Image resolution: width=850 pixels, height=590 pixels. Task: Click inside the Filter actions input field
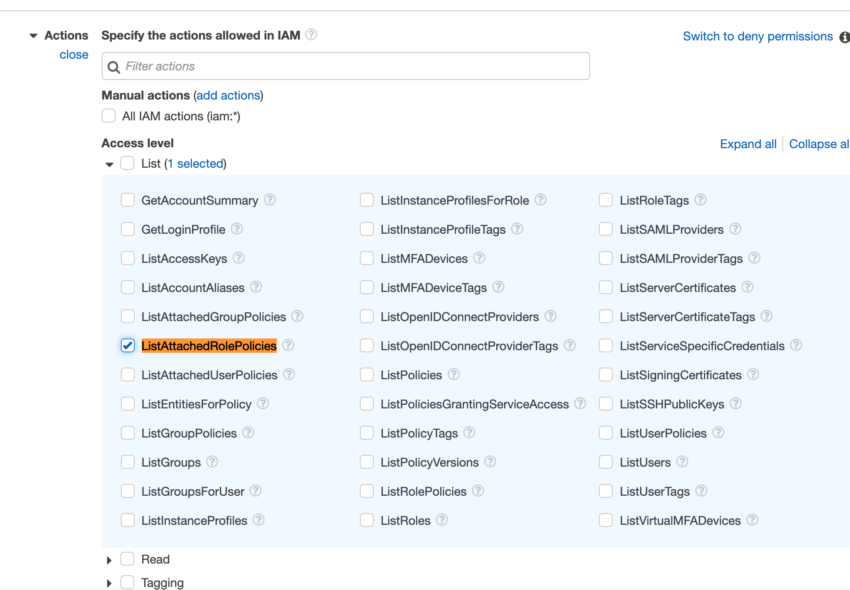300,65
